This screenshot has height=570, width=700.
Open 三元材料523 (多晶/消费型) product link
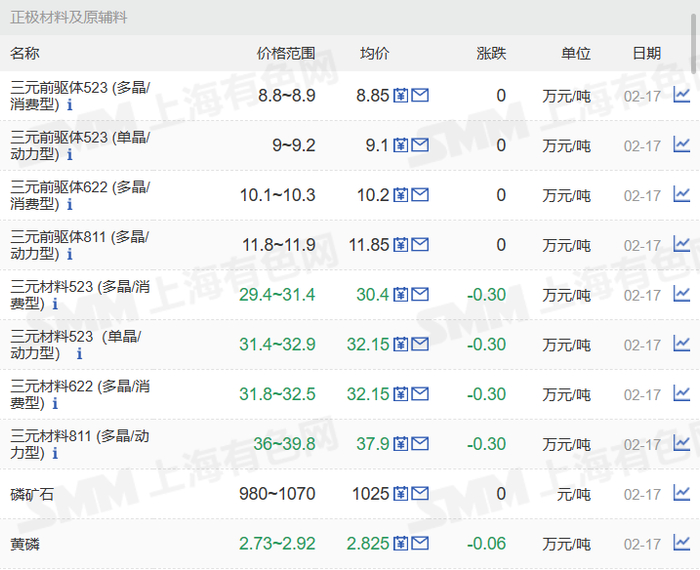tap(80, 295)
